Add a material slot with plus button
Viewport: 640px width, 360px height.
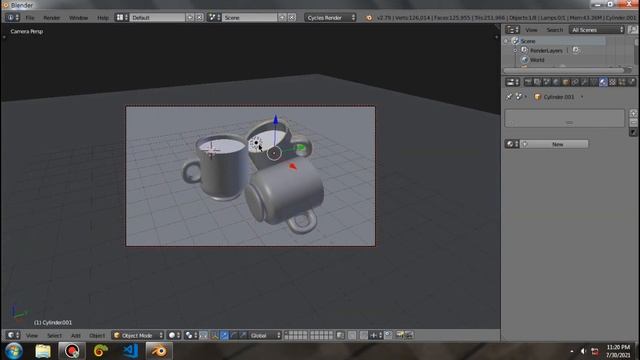(x=633, y=113)
